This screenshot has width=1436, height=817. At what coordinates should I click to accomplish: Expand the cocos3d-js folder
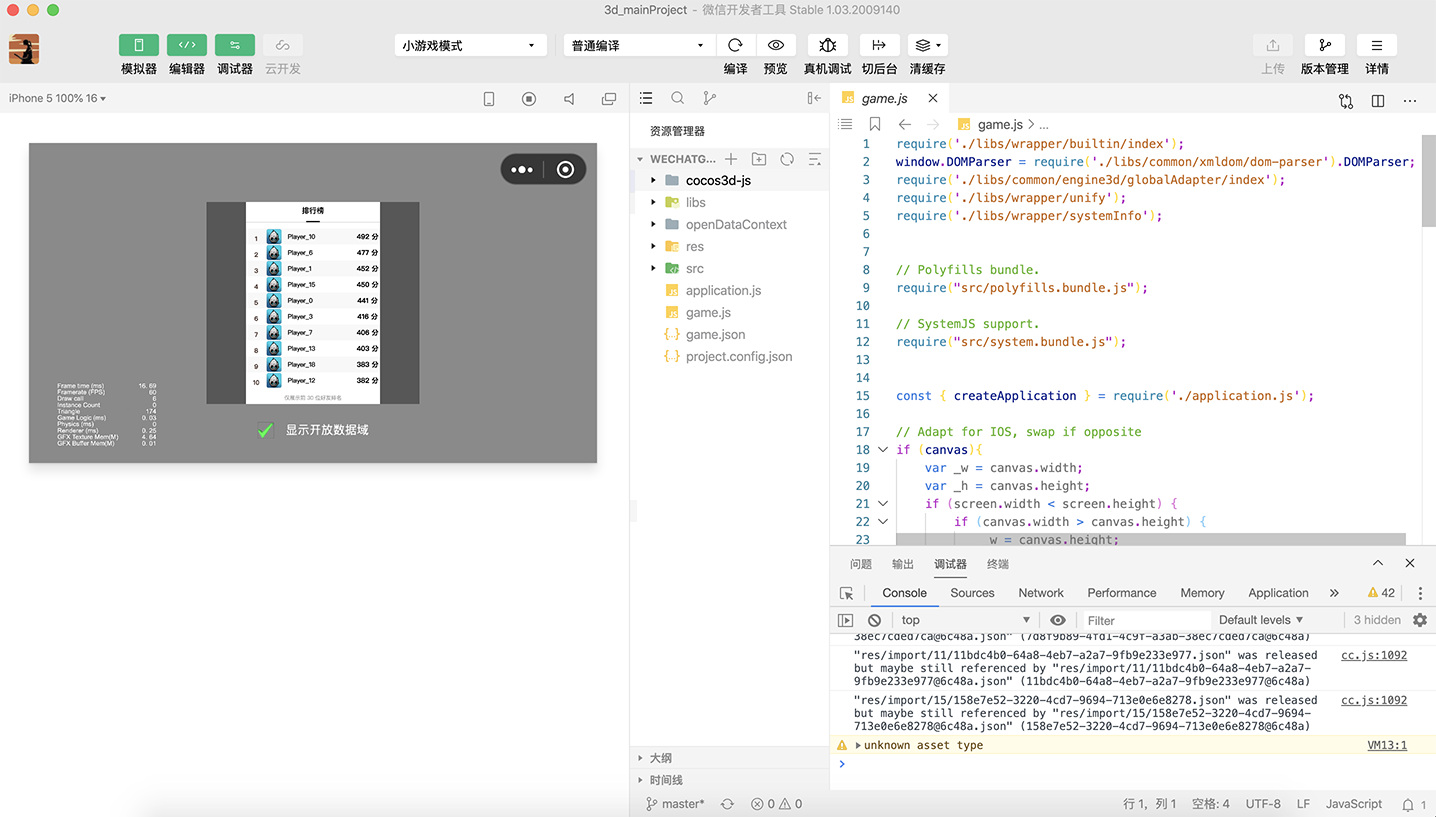click(x=654, y=180)
